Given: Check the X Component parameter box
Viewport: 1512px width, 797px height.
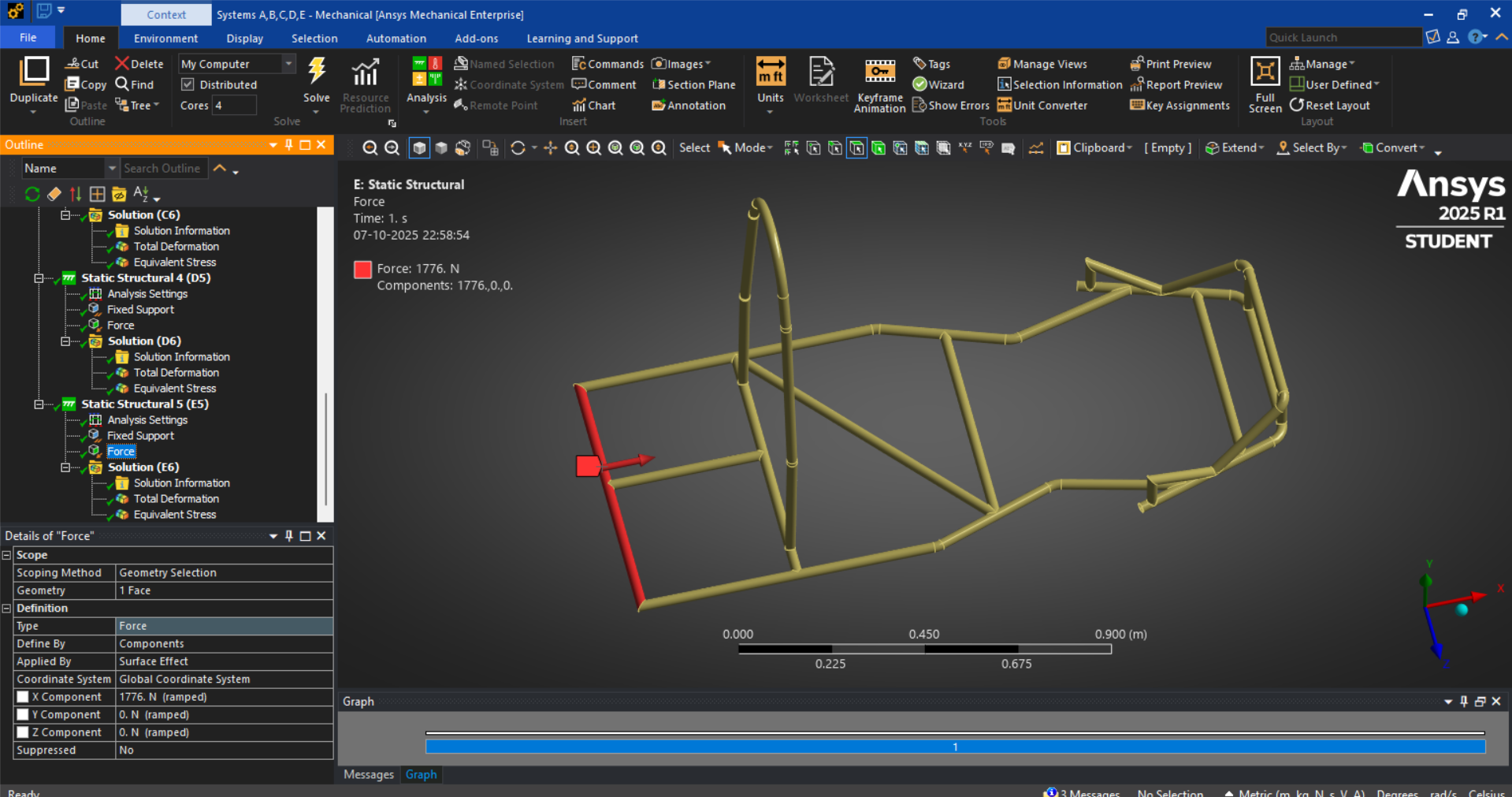Looking at the screenshot, I should 23,697.
